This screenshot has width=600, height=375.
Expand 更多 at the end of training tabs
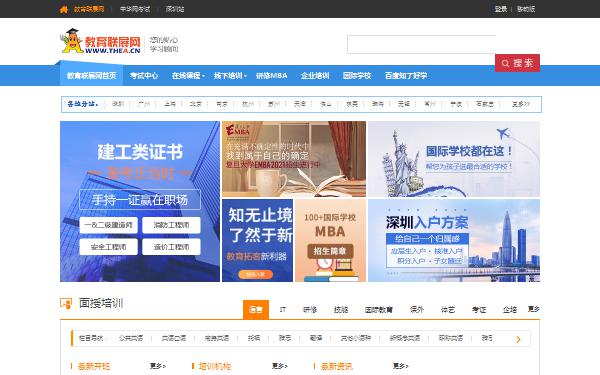(x=533, y=309)
